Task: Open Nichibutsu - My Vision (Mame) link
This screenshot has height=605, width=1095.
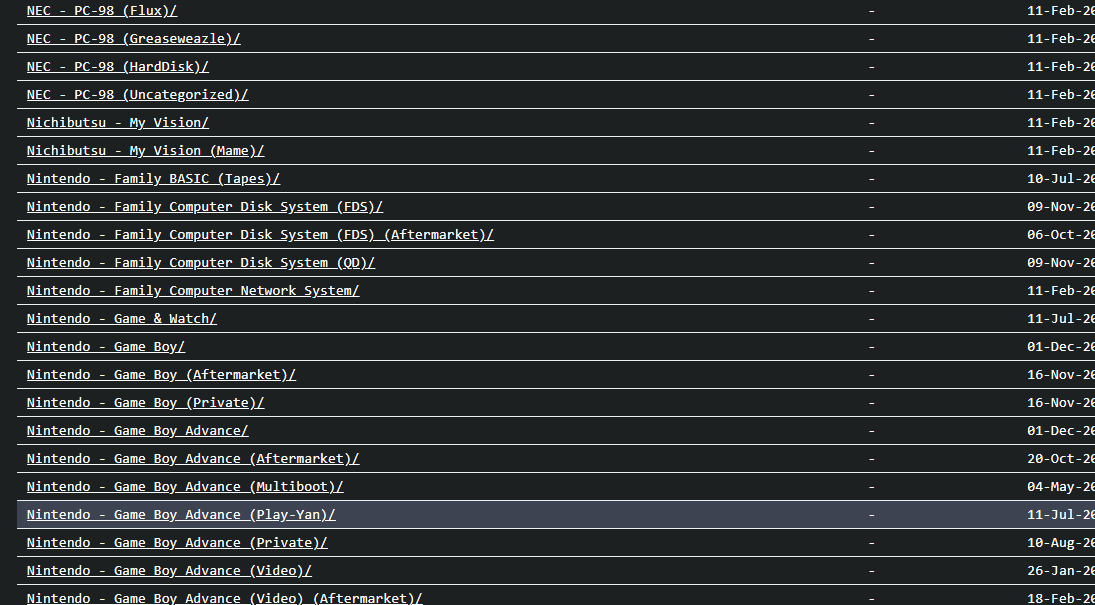Action: point(145,150)
